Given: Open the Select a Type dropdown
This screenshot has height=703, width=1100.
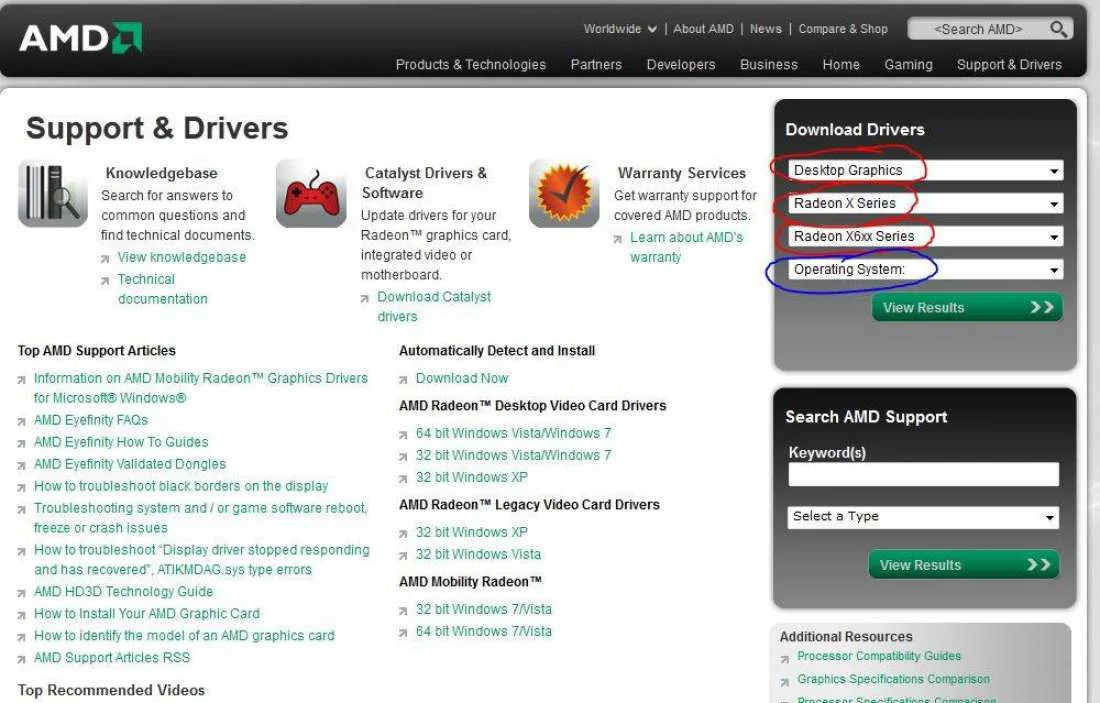Looking at the screenshot, I should 923,517.
